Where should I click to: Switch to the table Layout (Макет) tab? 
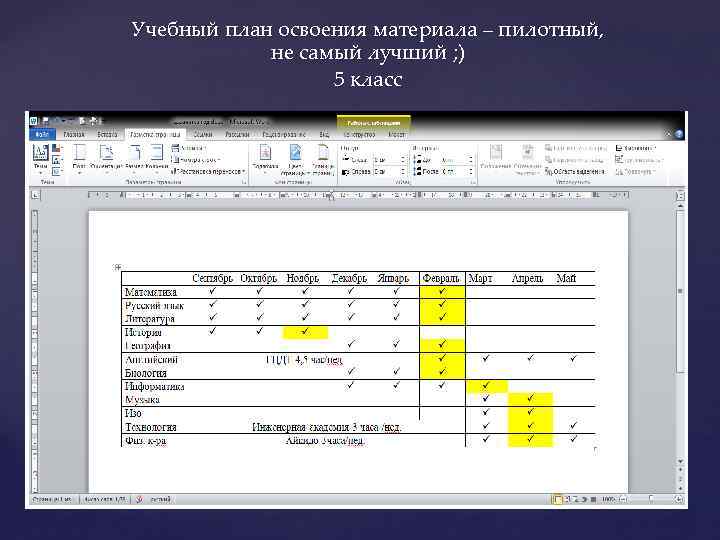(x=397, y=134)
